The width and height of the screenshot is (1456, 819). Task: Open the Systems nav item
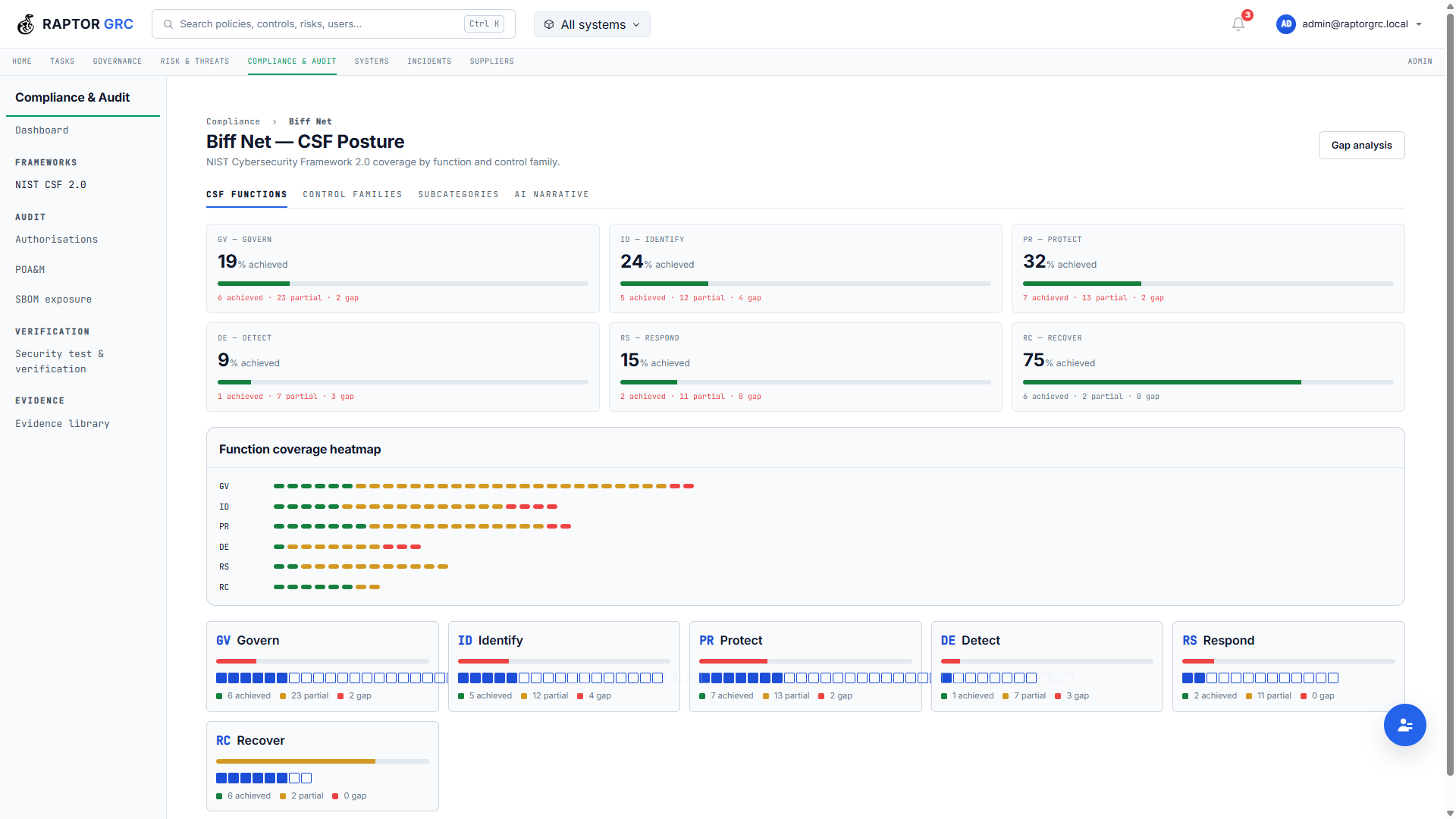click(372, 61)
